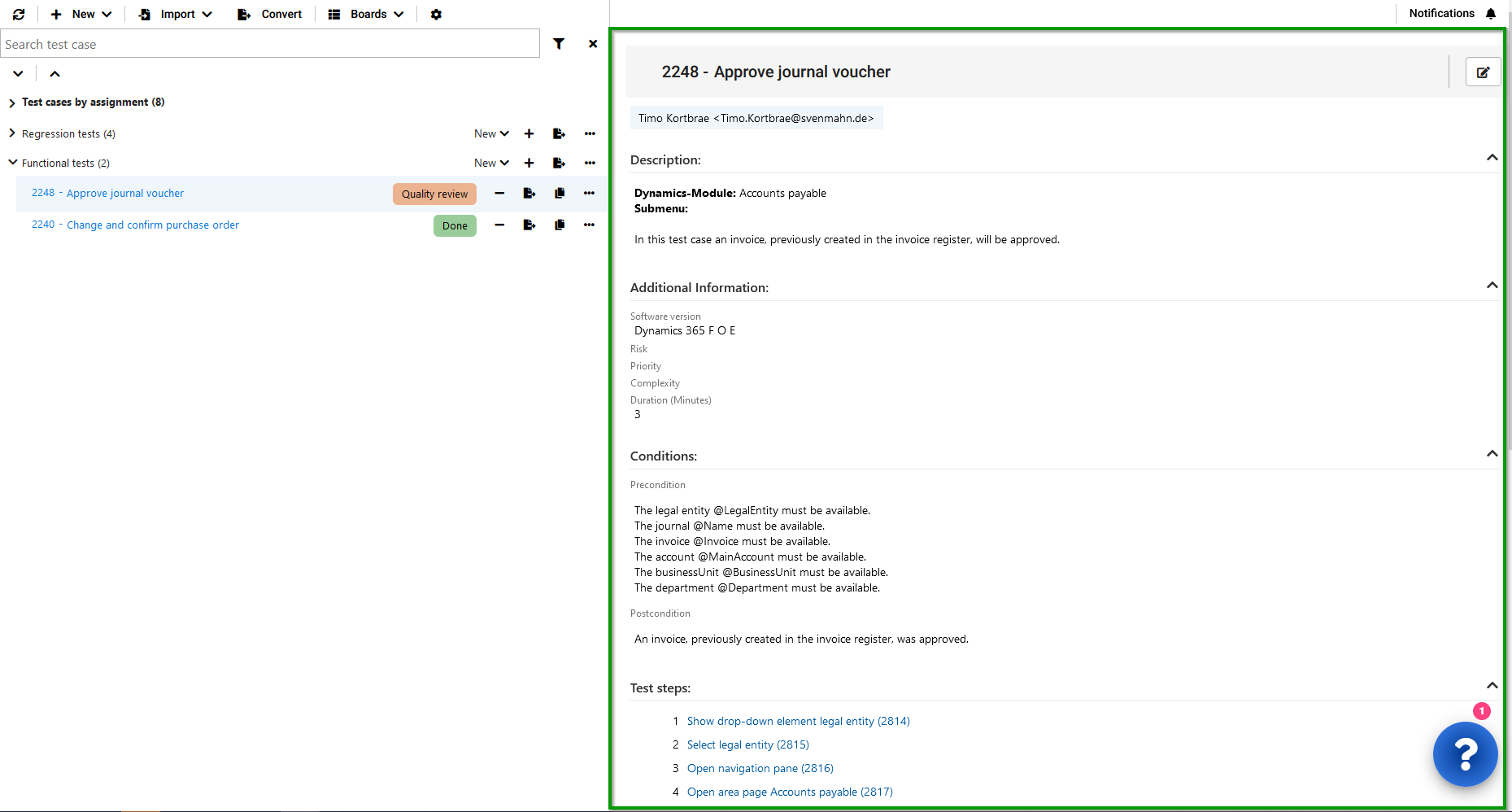Click minus icon on Change and confirm purchase order
Image resolution: width=1512 pixels, height=812 pixels.
click(499, 225)
